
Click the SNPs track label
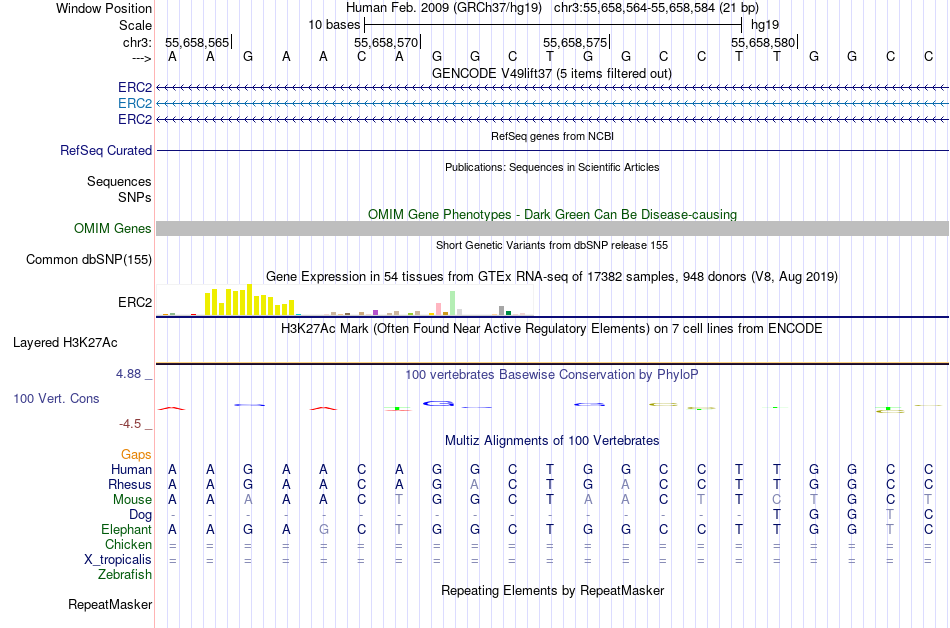click(x=135, y=197)
